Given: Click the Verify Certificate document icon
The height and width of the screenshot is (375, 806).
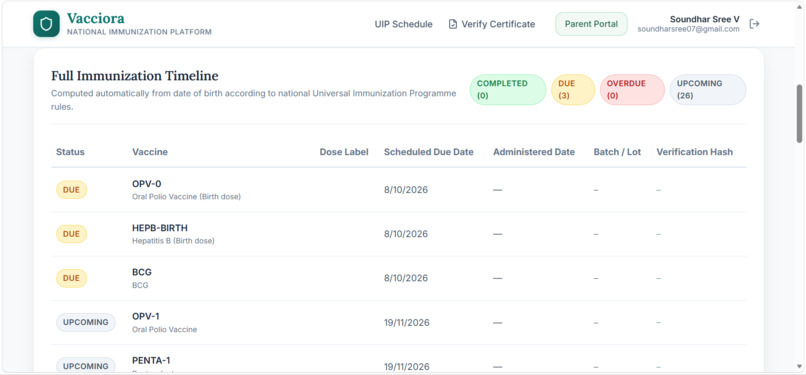Looking at the screenshot, I should 453,24.
